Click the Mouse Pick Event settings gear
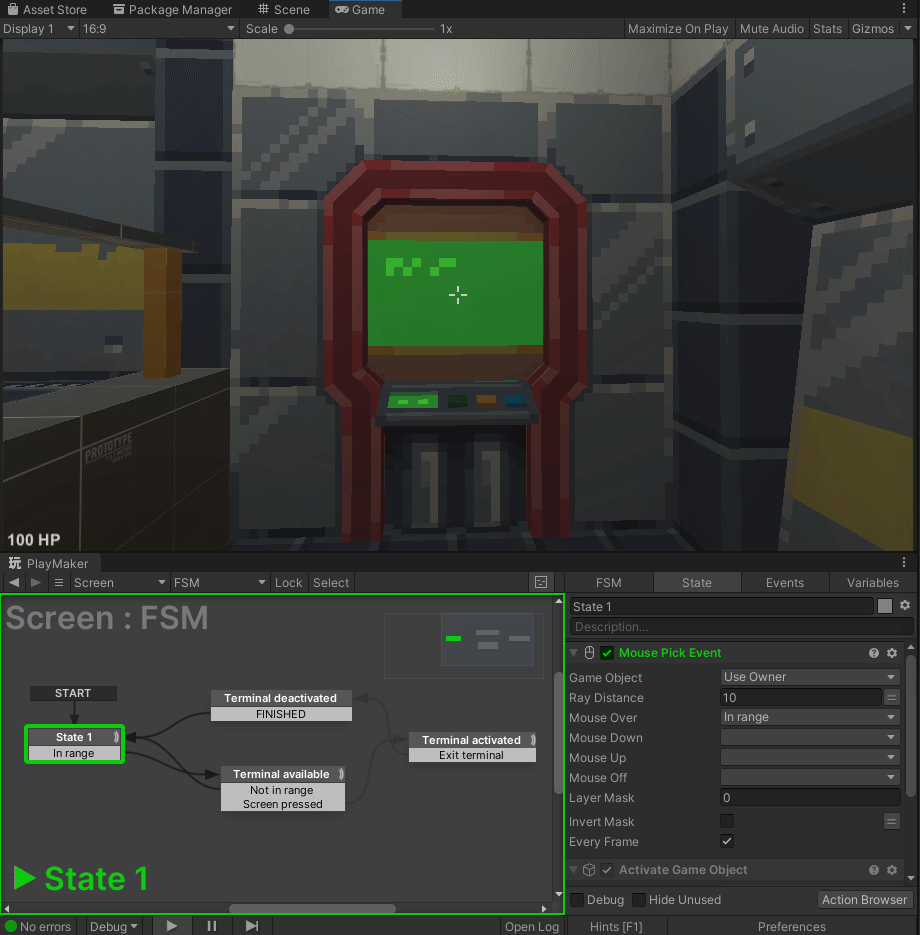This screenshot has width=920, height=935. pos(892,653)
